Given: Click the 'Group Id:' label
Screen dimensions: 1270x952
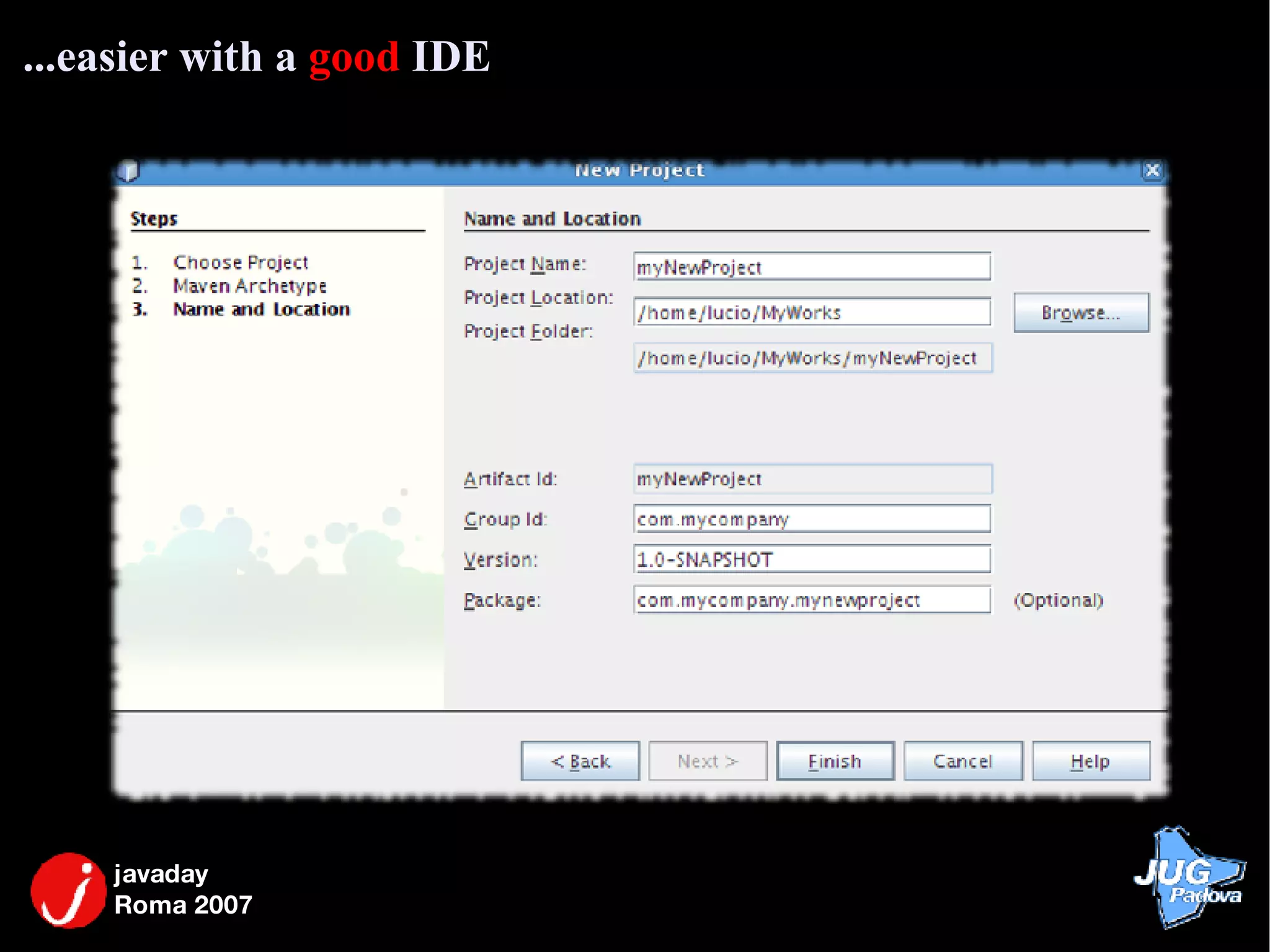Looking at the screenshot, I should click(505, 519).
